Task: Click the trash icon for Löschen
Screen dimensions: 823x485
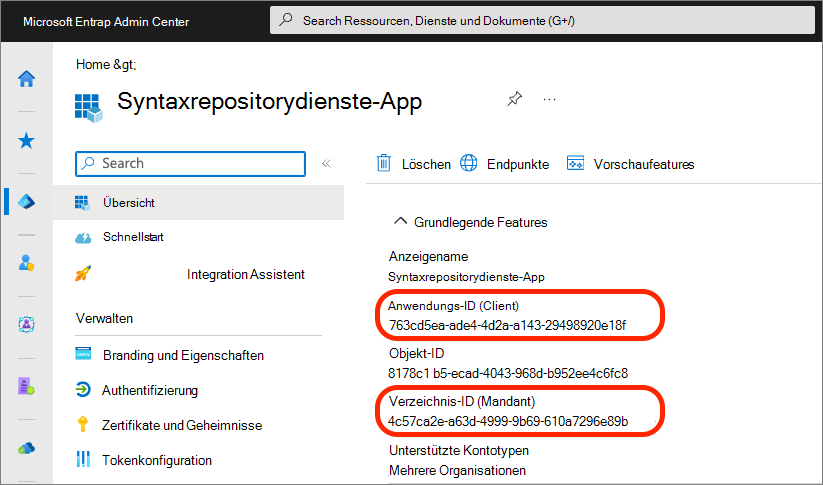Action: [384, 163]
